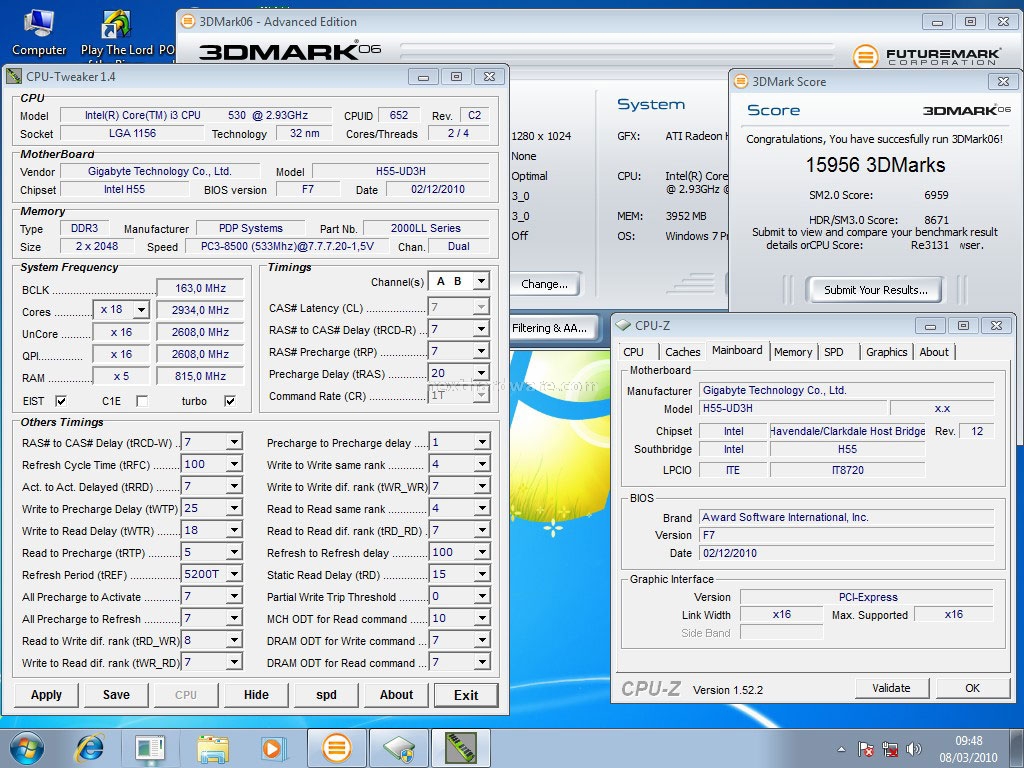Open the About tab in CPU-Z

click(x=934, y=352)
